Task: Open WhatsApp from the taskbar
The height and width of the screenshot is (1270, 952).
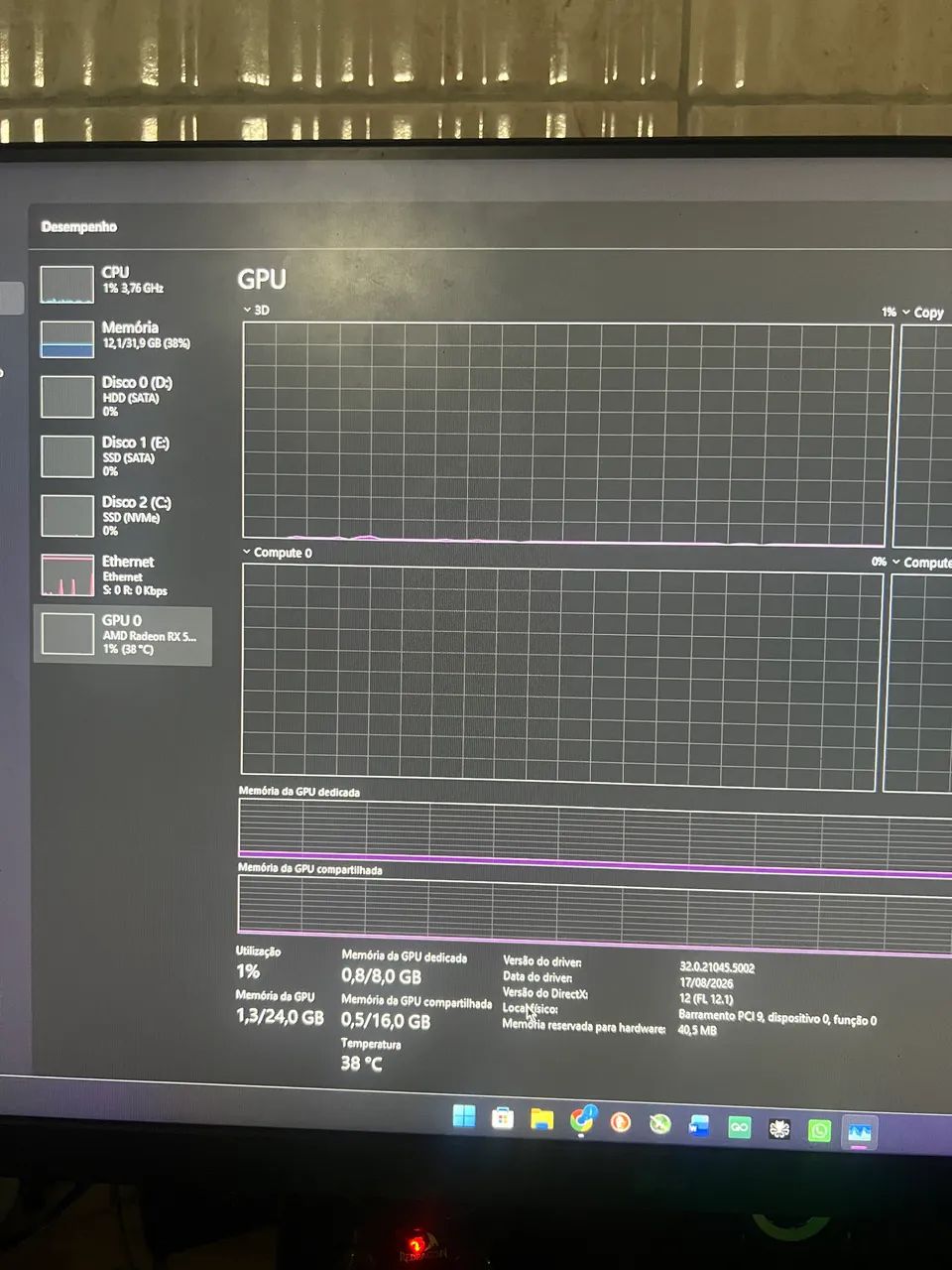Action: 819,1130
